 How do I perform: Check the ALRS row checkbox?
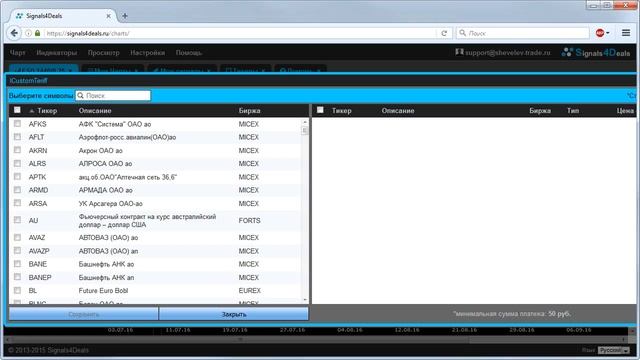(17, 163)
